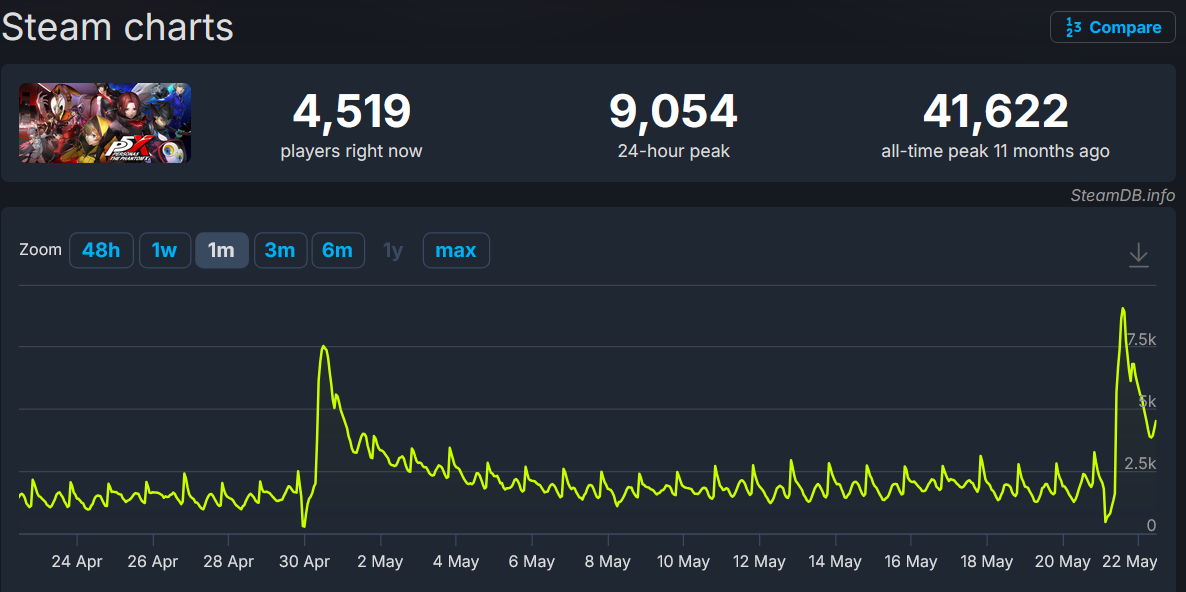Click the chart download arrow icon

click(x=1138, y=255)
